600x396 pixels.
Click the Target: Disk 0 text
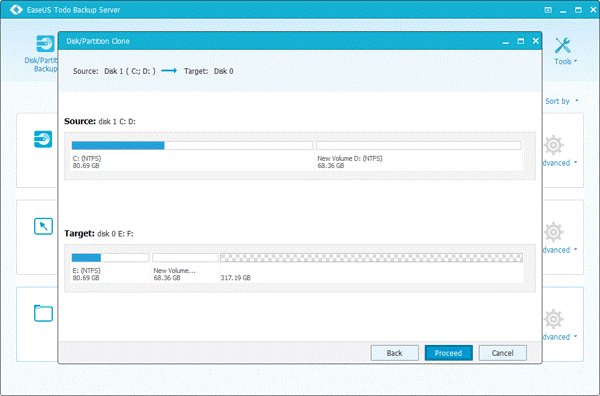click(209, 71)
